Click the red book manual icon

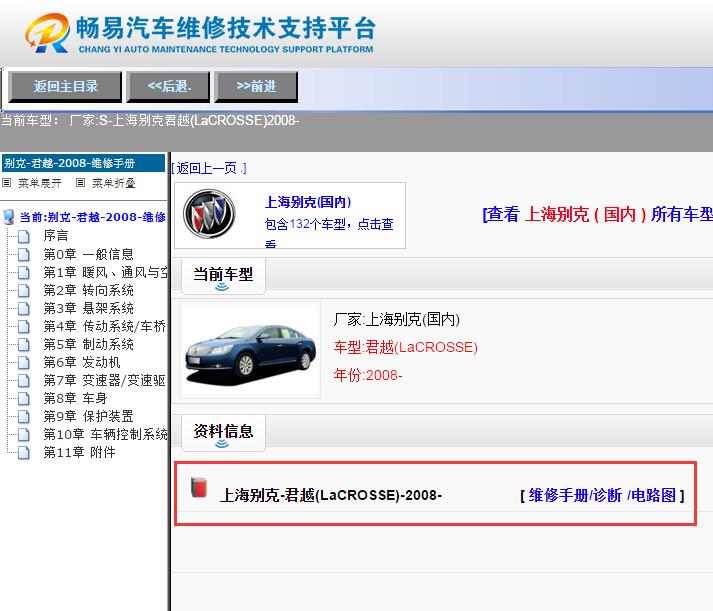point(199,487)
